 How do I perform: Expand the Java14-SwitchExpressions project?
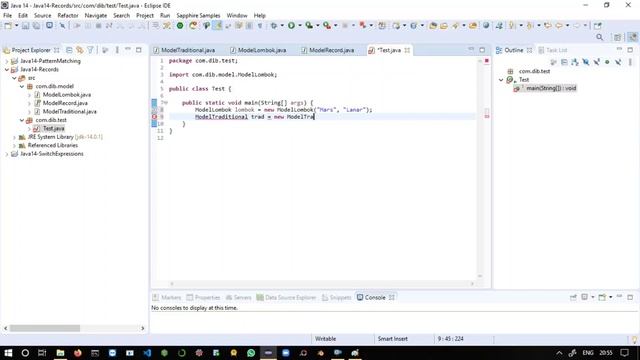click(x=7, y=154)
